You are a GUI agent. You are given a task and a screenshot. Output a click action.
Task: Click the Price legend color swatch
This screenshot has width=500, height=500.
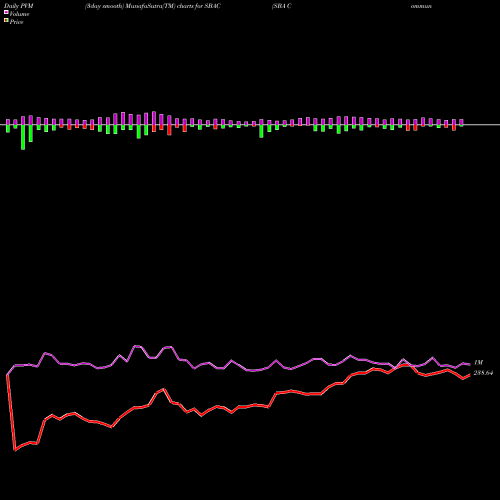pos(6,21)
